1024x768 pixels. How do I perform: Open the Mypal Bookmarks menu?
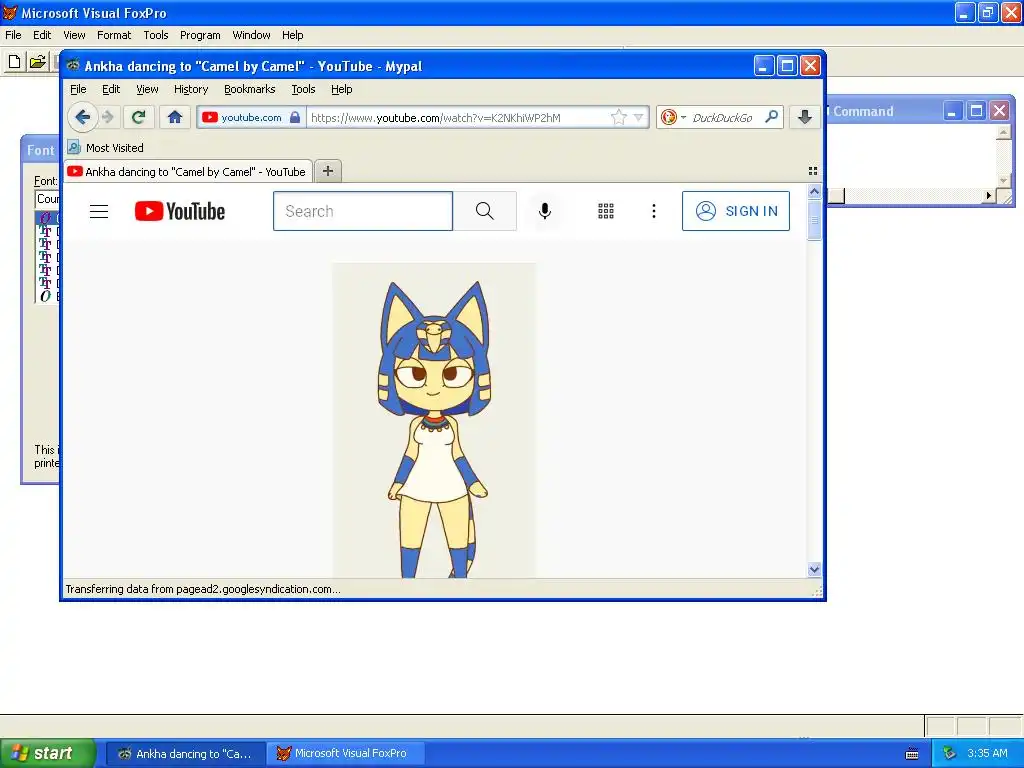249,89
